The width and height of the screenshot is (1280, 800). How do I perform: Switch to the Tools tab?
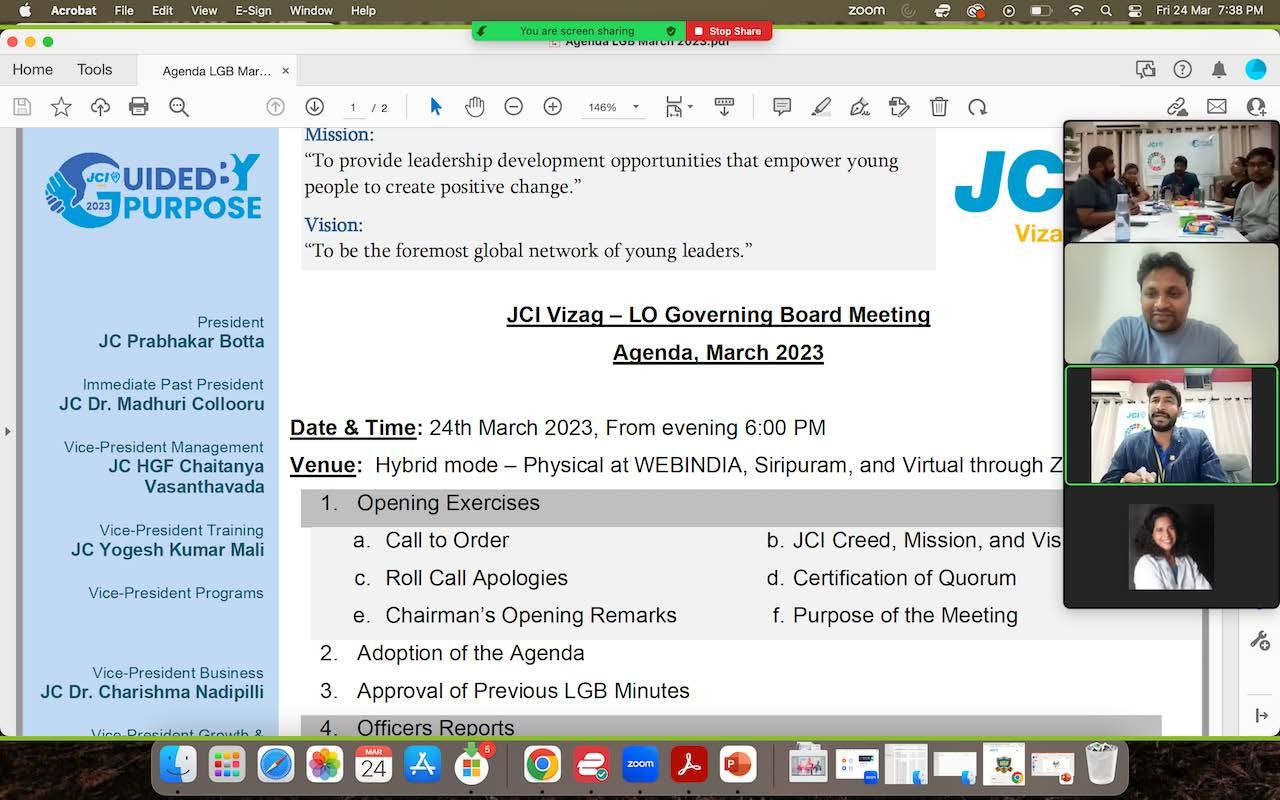[x=94, y=69]
